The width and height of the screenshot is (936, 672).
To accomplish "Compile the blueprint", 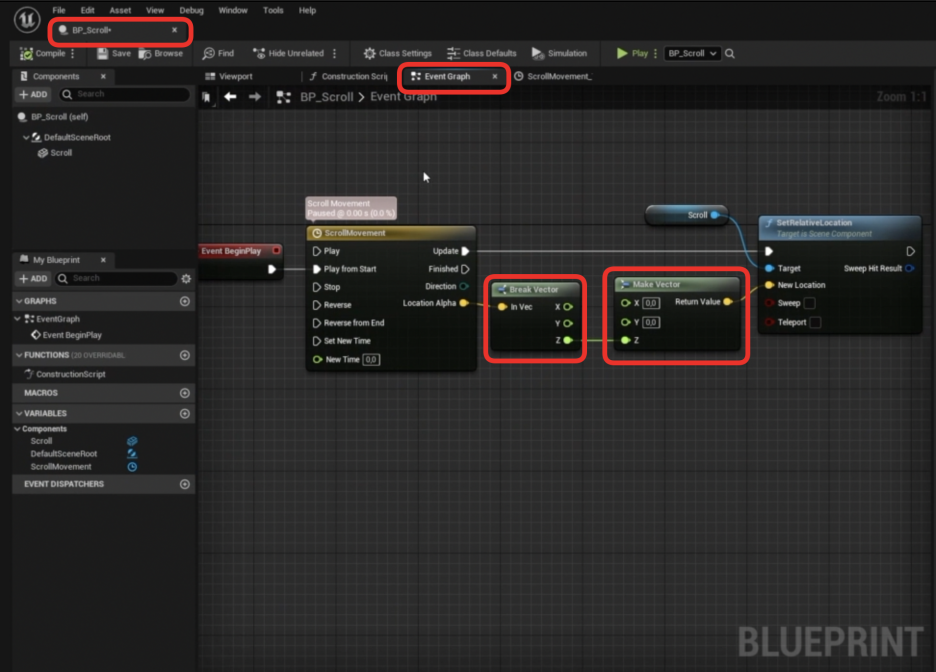I will pyautogui.click(x=43, y=54).
